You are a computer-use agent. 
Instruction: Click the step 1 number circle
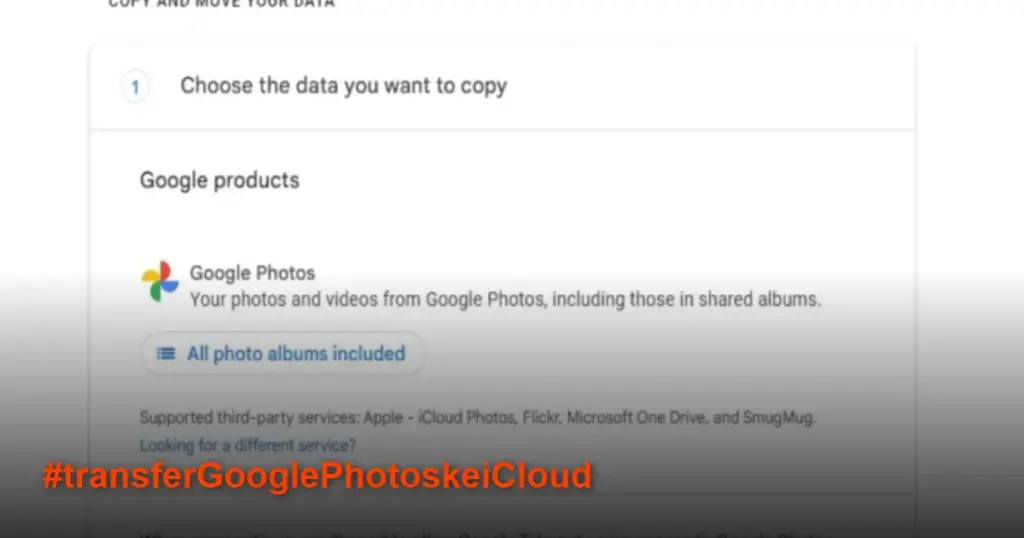134,87
